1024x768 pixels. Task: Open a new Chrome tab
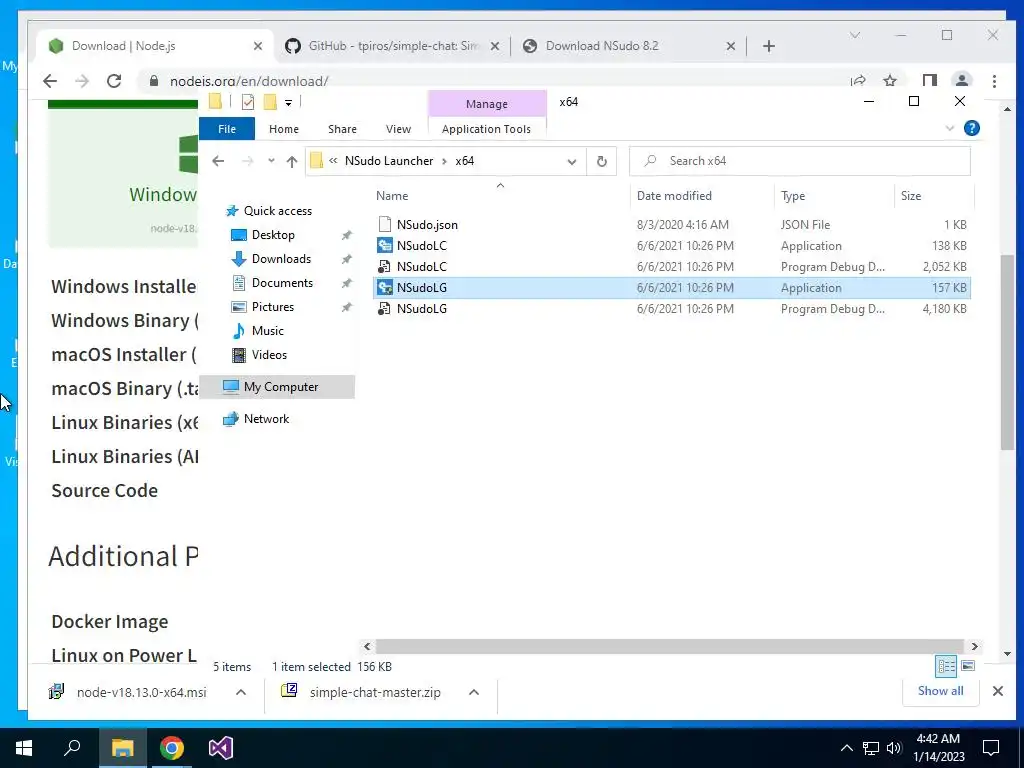click(769, 46)
